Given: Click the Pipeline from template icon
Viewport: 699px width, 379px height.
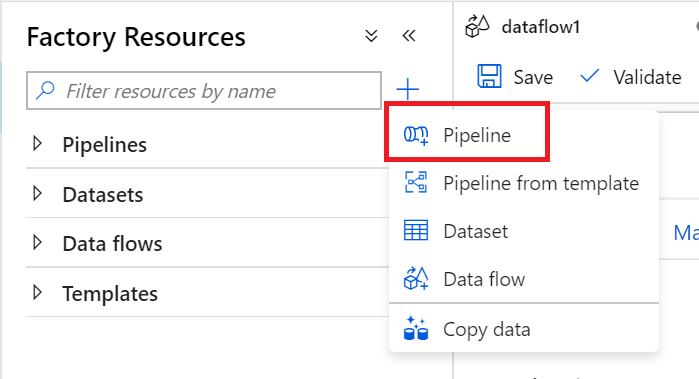Looking at the screenshot, I should pyautogui.click(x=416, y=182).
